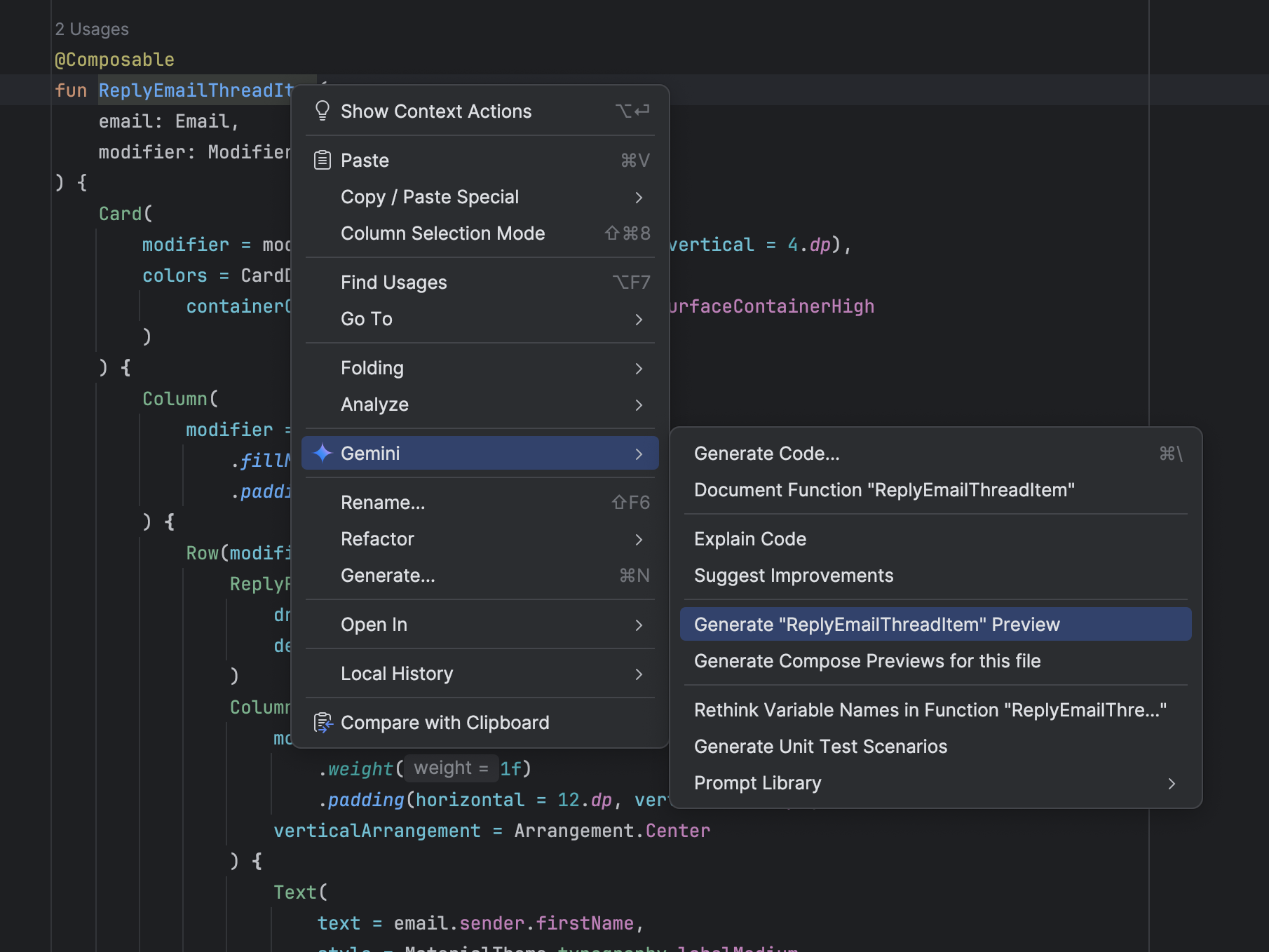
Task: Expand the Refactor submenu
Action: [377, 538]
